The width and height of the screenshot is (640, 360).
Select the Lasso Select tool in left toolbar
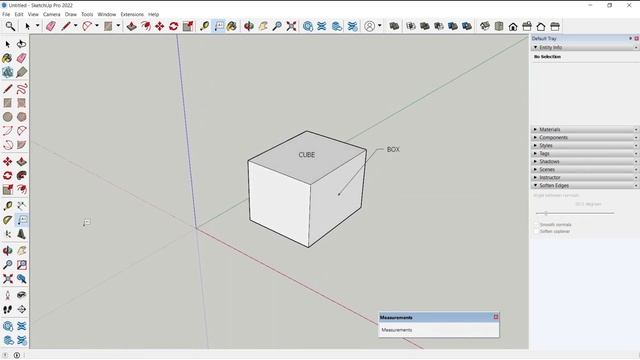pos(22,44)
